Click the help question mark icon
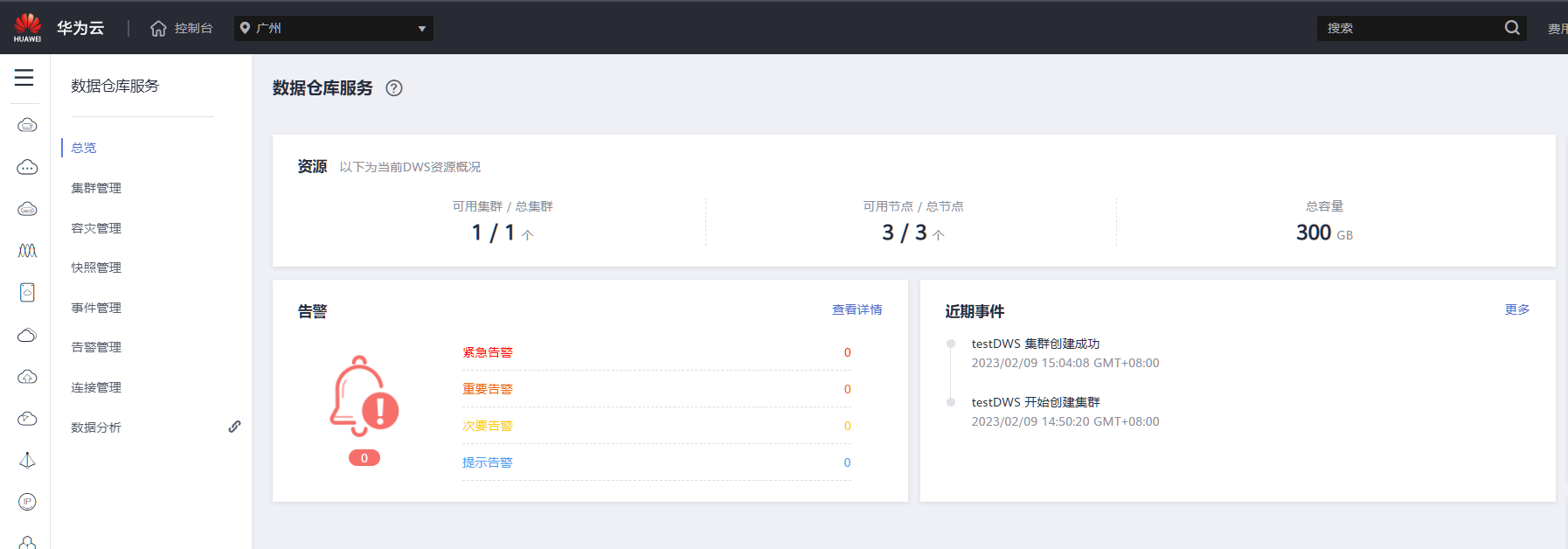The image size is (1568, 549). pyautogui.click(x=394, y=88)
